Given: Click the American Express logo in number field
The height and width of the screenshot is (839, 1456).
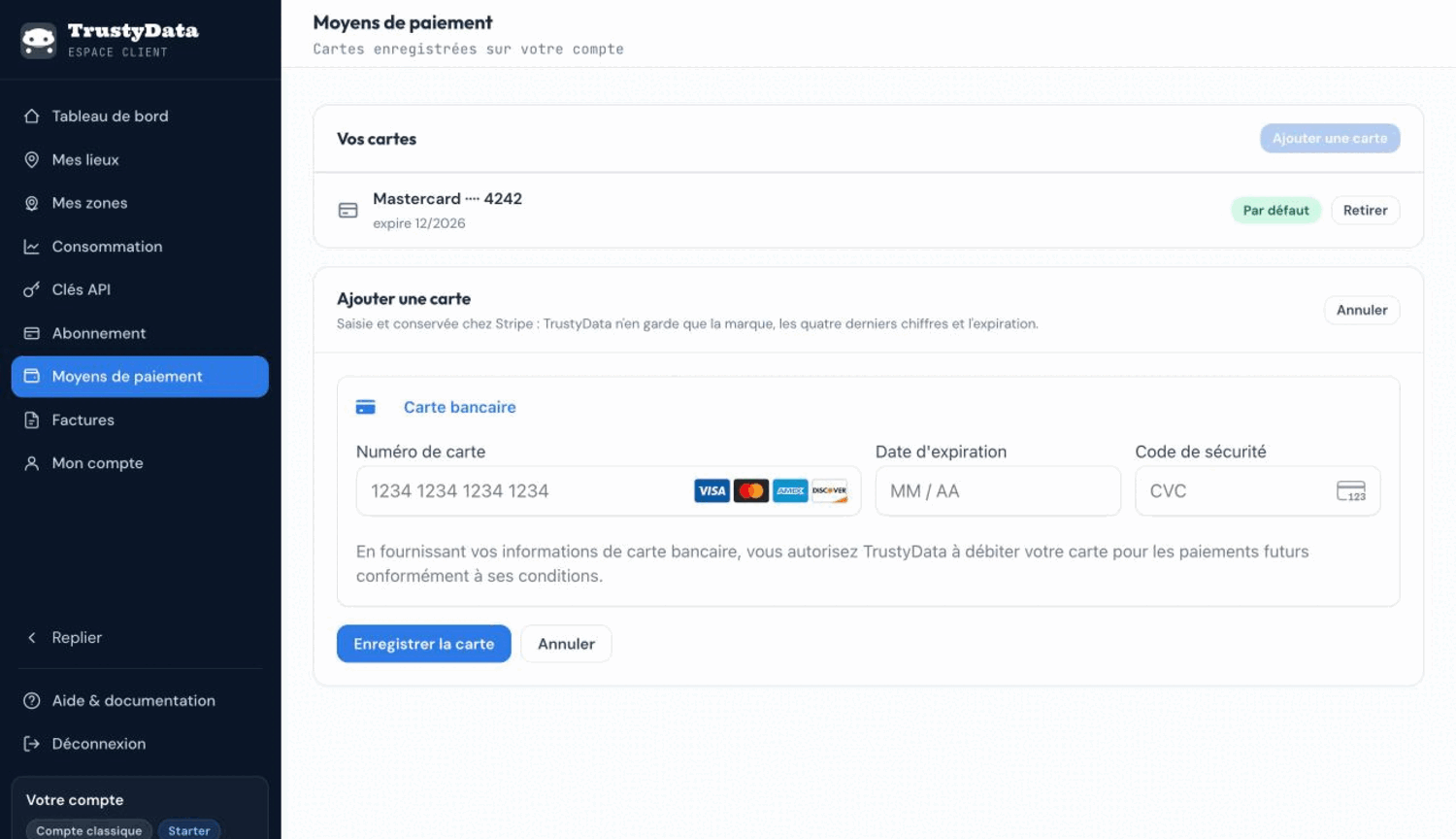Looking at the screenshot, I should click(790, 491).
